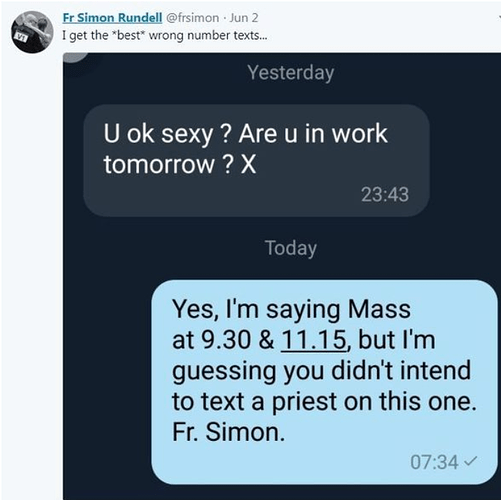The width and height of the screenshot is (501, 500).
Task: Select the 'Fr. Simon.' signature line
Action: [x=228, y=432]
